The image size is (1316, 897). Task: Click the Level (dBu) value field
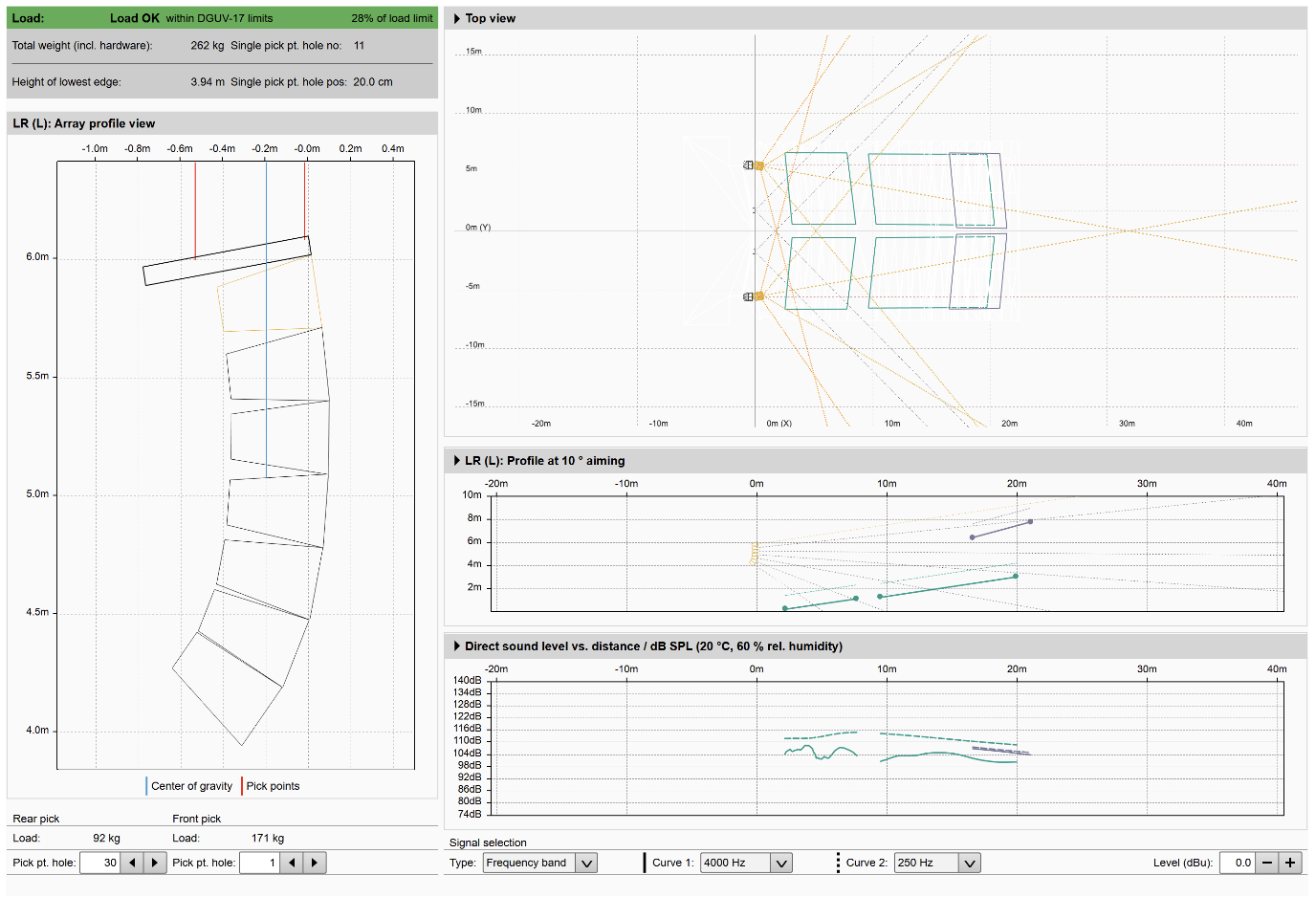pyautogui.click(x=1238, y=863)
